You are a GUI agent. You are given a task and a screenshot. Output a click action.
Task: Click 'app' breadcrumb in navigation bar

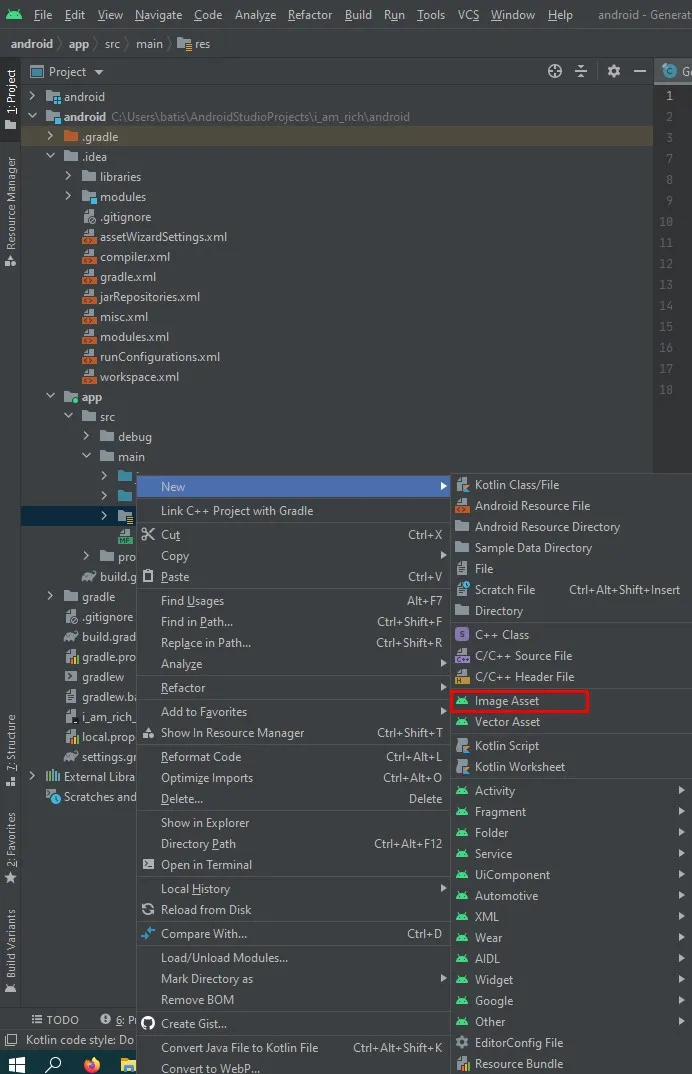[x=79, y=44]
